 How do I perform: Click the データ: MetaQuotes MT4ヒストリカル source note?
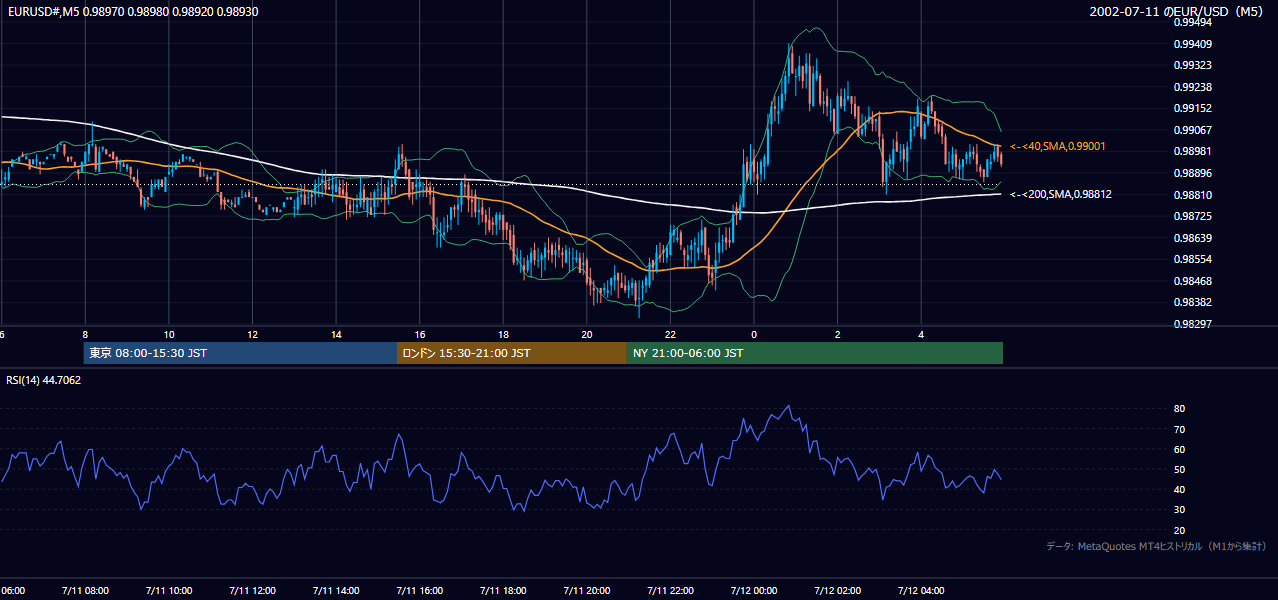pos(1156,546)
